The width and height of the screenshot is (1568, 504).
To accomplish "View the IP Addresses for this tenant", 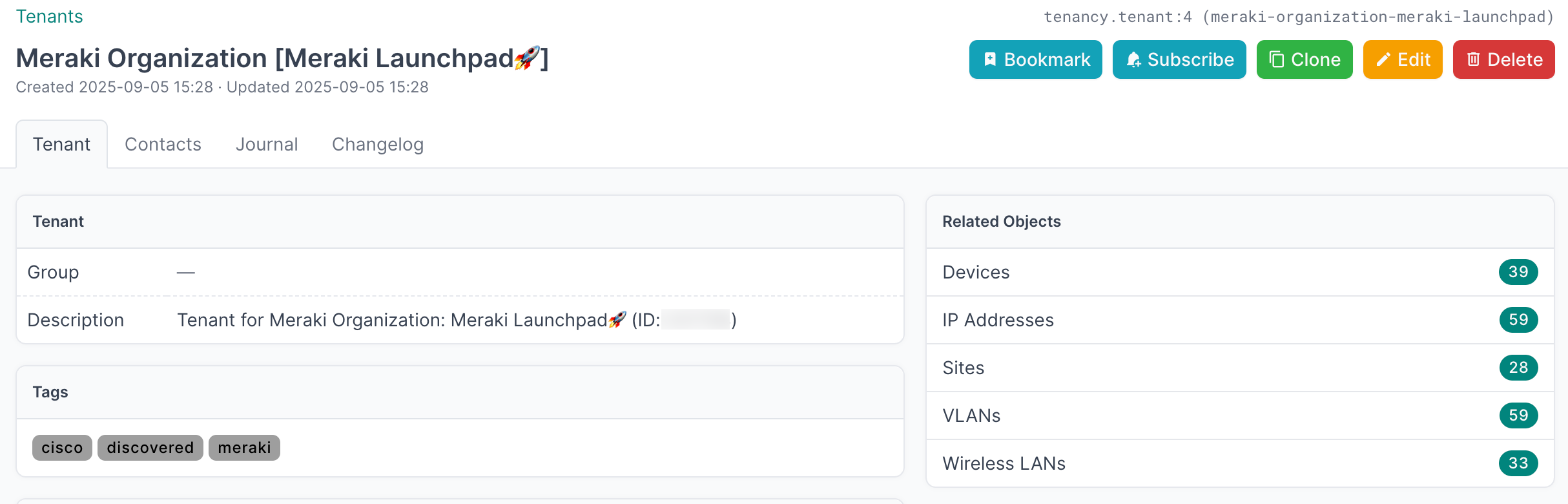I will pos(998,320).
